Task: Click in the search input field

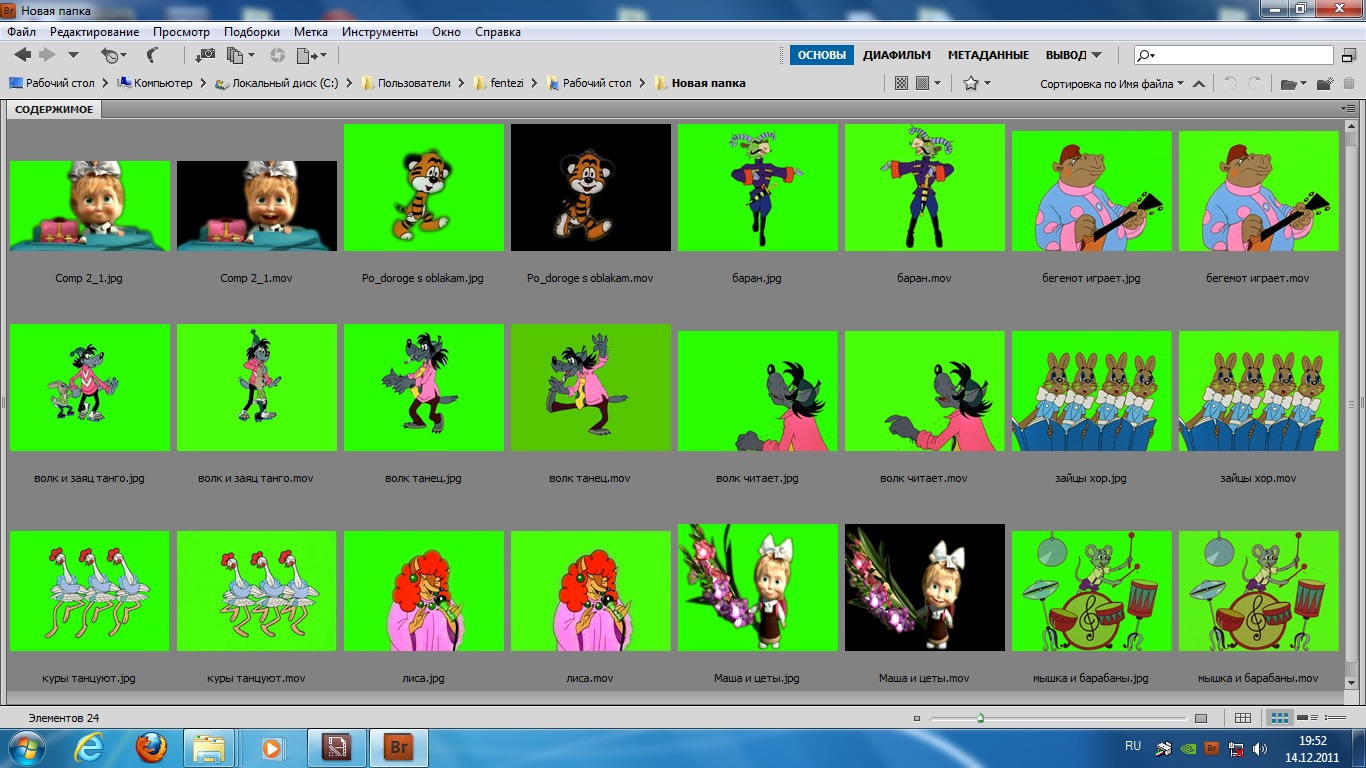Action: 1233,55
